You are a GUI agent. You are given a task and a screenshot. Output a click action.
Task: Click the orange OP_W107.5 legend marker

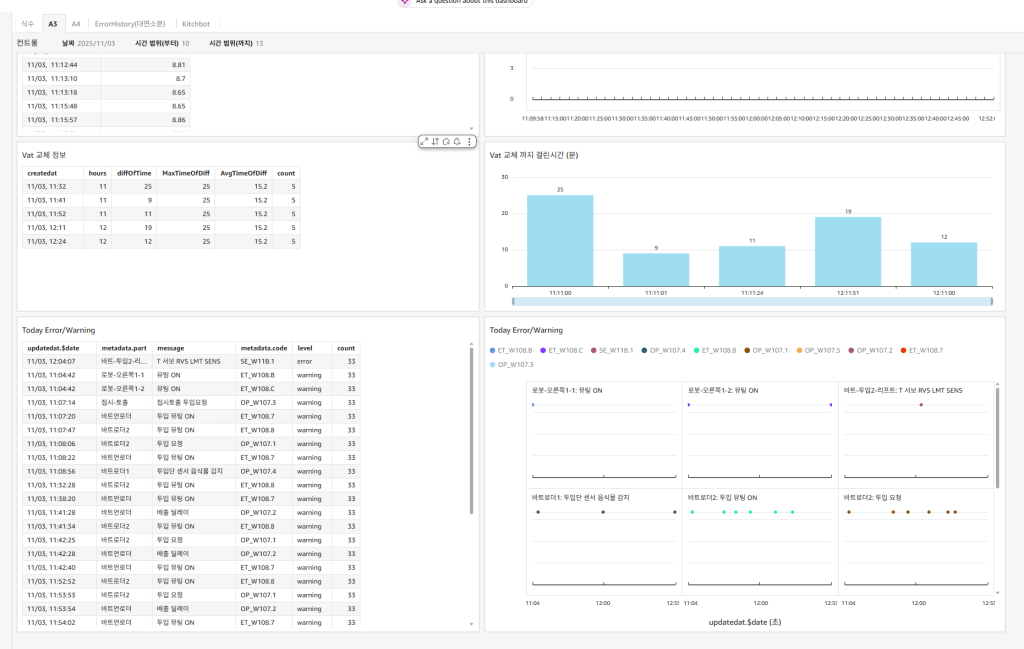[x=798, y=350]
